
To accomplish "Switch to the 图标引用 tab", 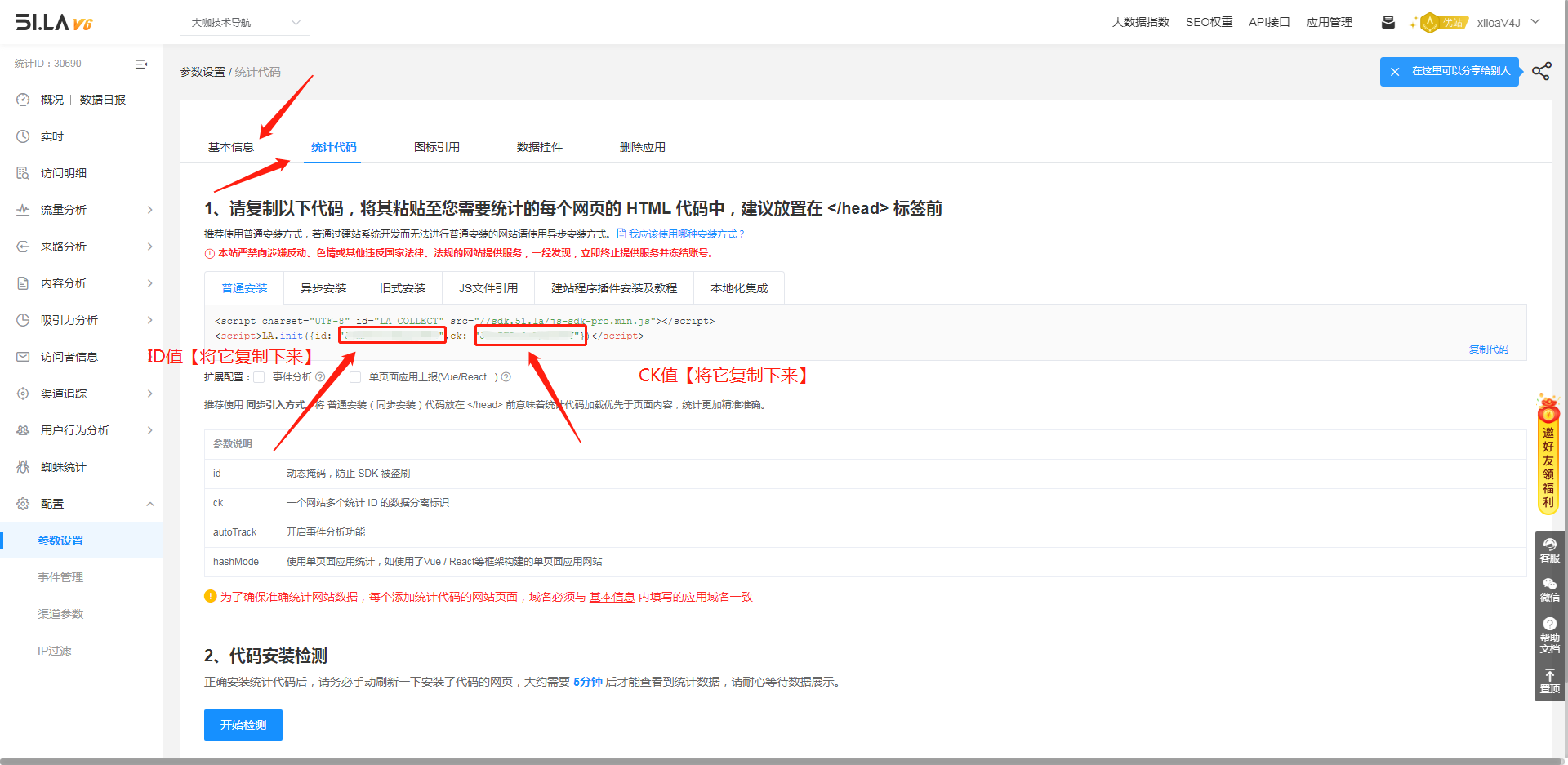I will (437, 147).
